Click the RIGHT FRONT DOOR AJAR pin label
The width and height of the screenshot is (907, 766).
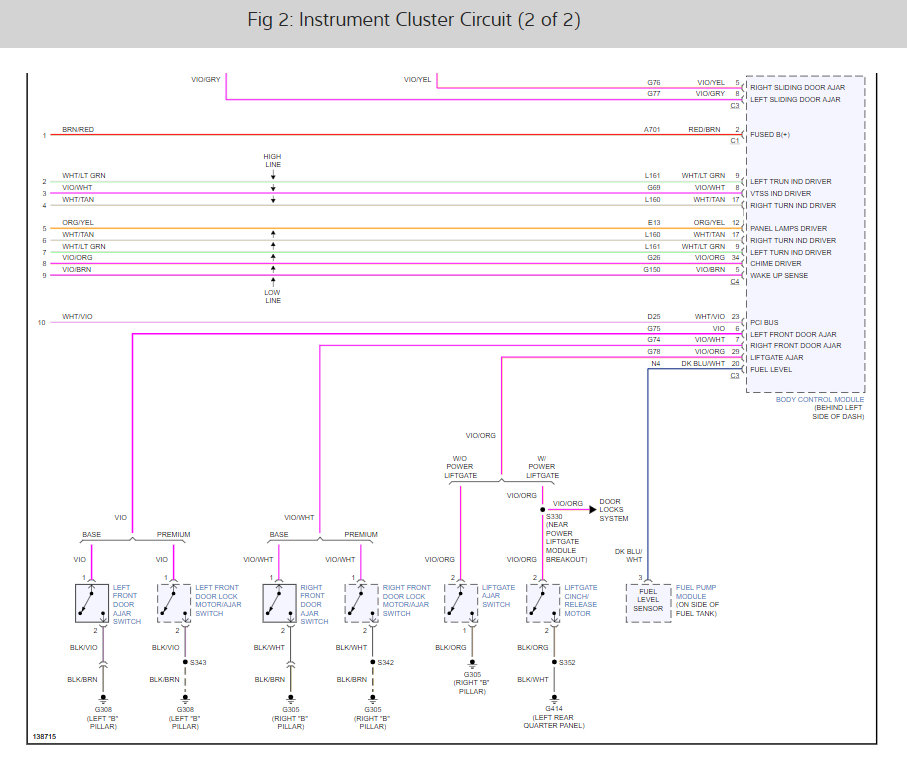click(796, 345)
